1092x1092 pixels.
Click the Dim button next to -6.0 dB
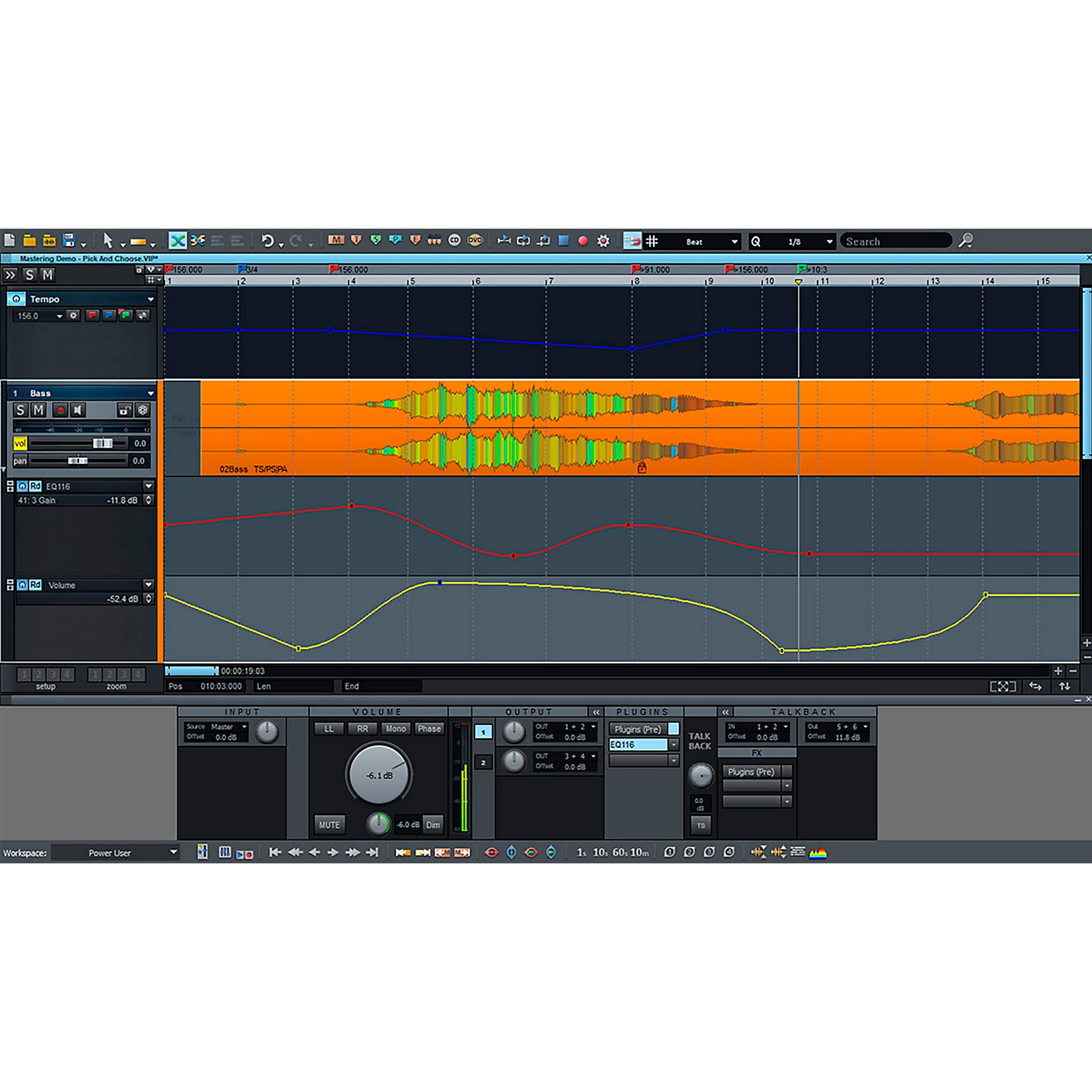click(x=433, y=824)
